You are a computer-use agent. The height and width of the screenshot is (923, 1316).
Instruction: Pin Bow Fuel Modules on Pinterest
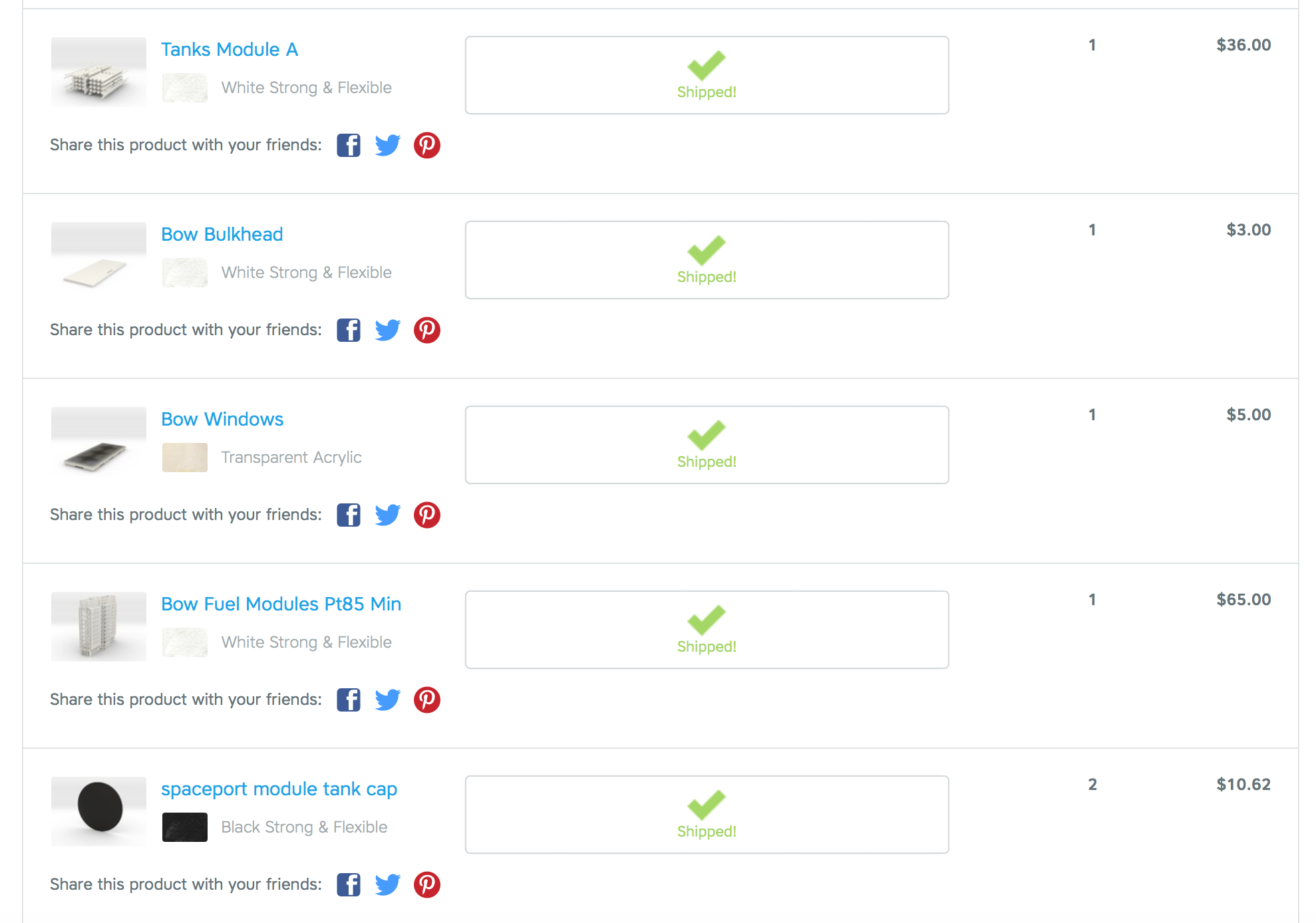(x=427, y=700)
